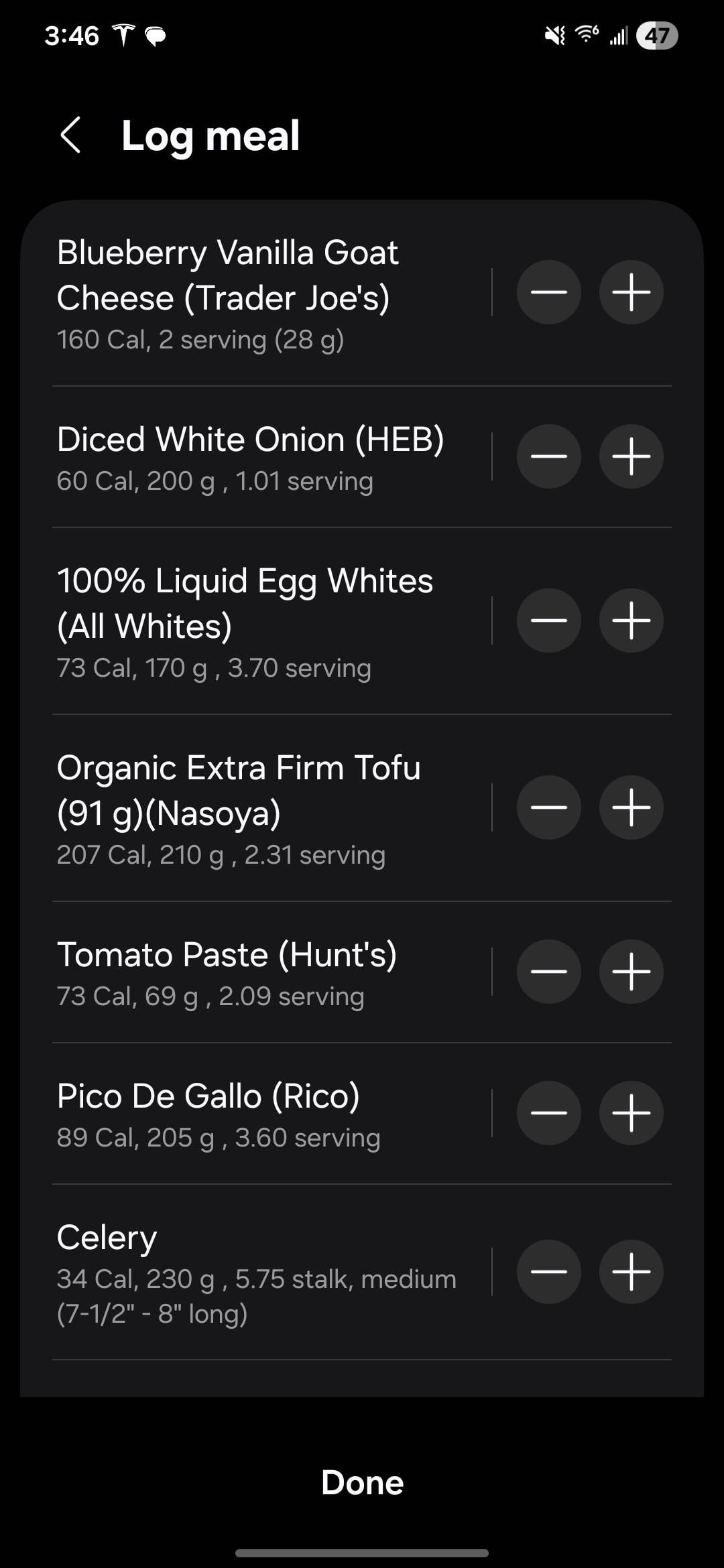Viewport: 724px width, 1568px height.
Task: Tap minus for Diced White Onion
Action: click(x=548, y=456)
